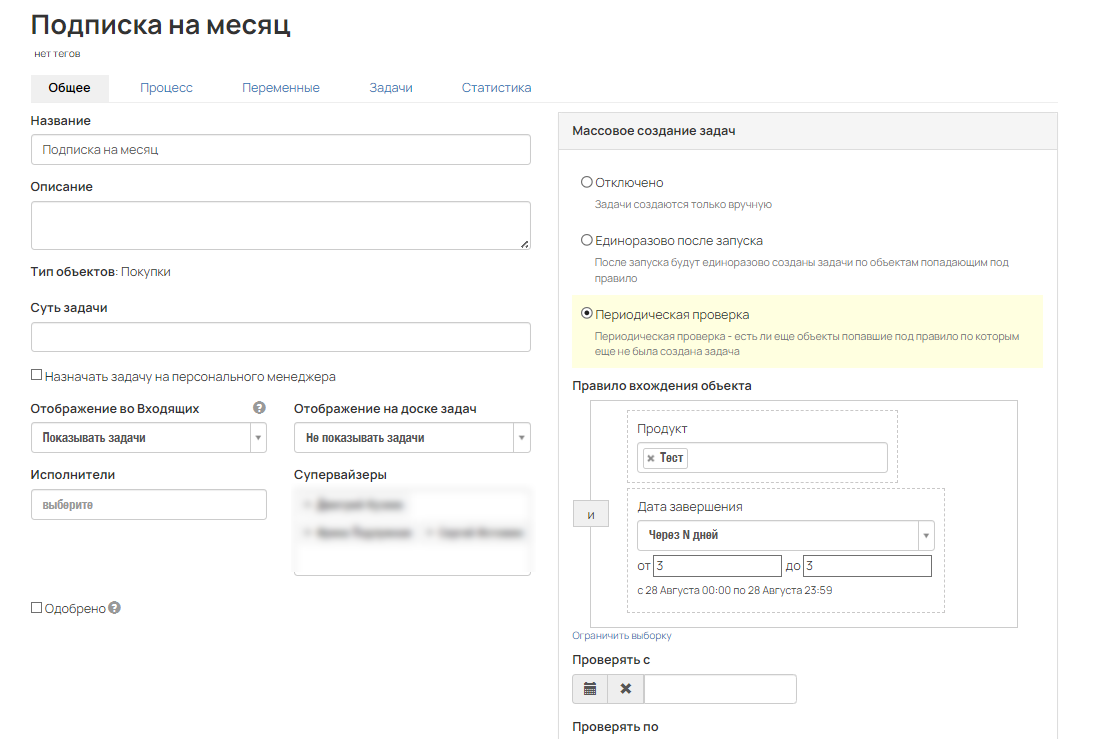Click help icon next to Отображение во Входящих
1101x739 pixels.
coord(259,408)
